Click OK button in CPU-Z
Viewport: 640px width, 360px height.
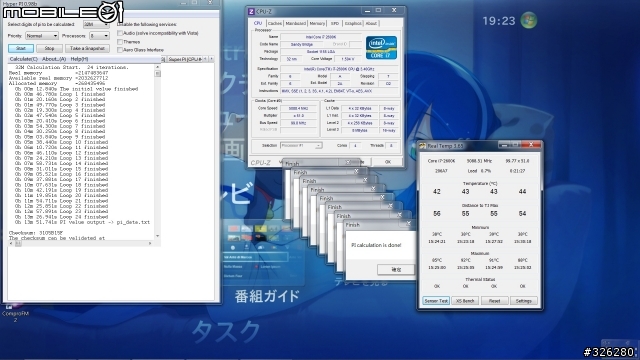tap(387, 162)
